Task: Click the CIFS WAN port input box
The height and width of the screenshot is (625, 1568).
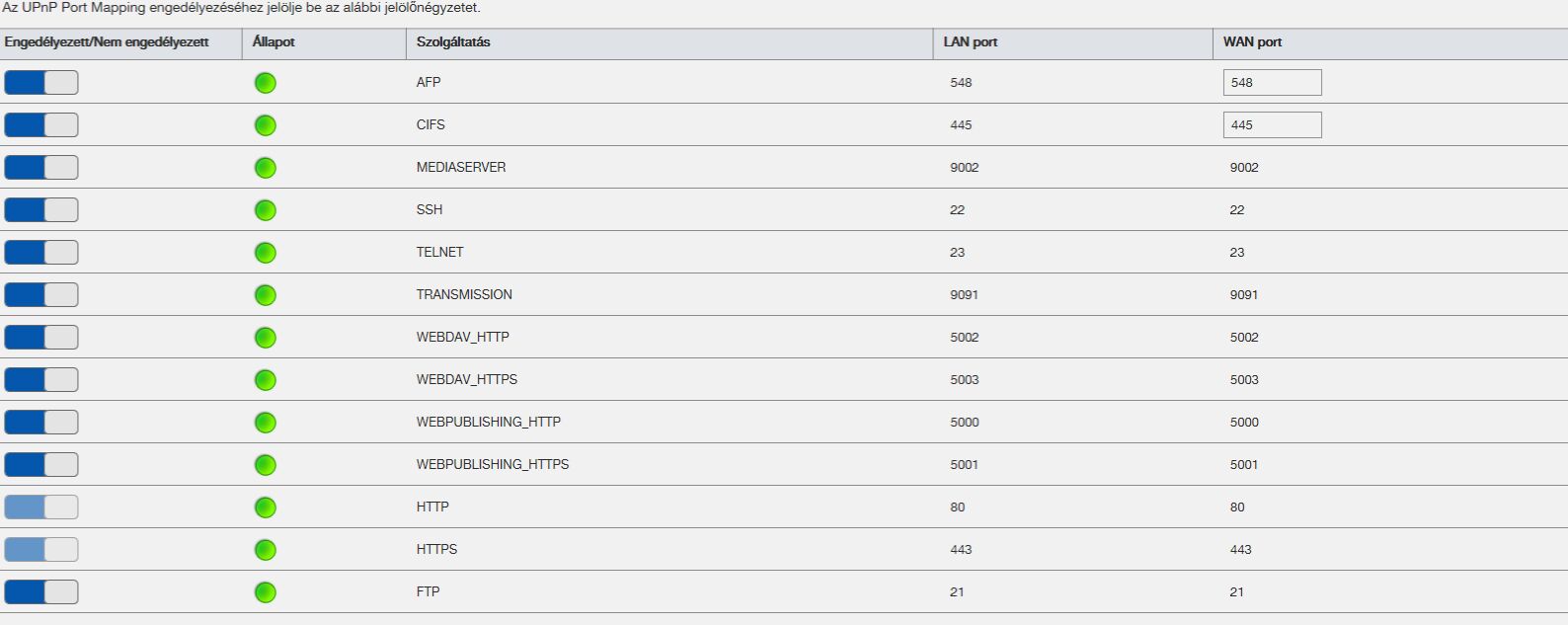Action: pyautogui.click(x=1272, y=125)
